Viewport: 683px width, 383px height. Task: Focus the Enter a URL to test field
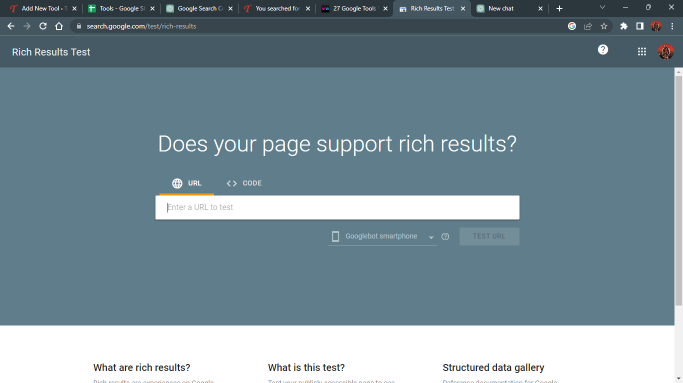(337, 207)
